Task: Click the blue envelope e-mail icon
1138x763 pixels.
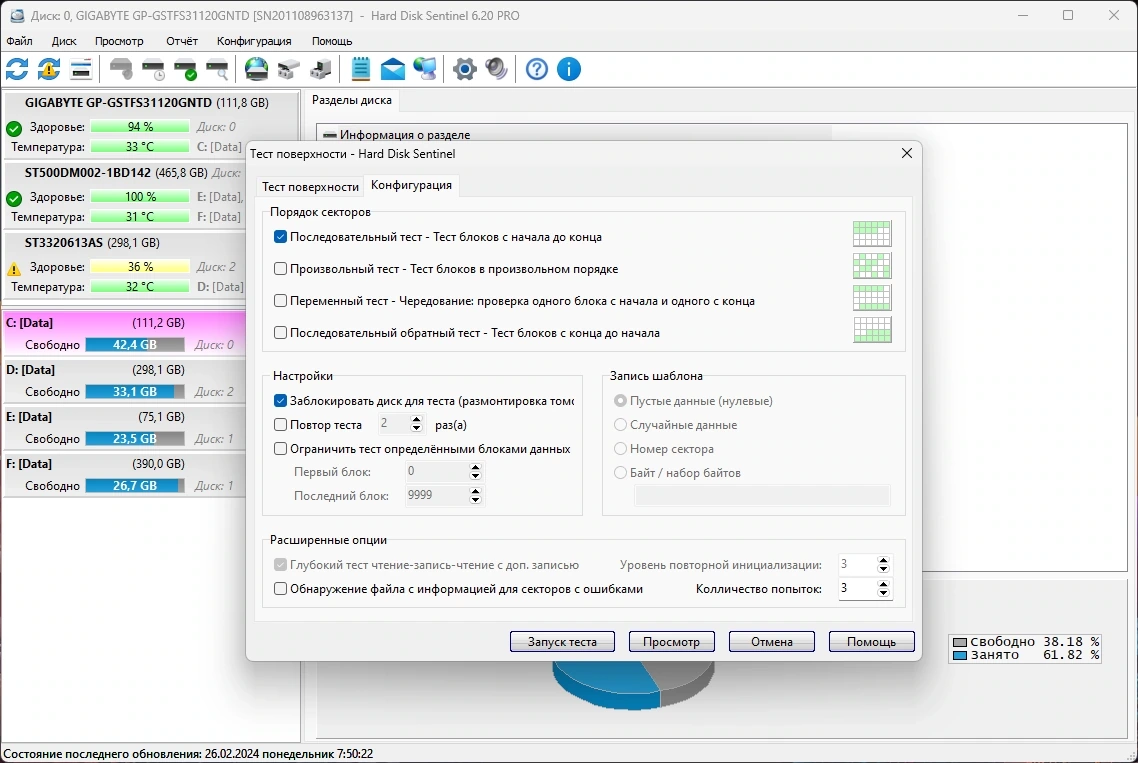Action: click(x=393, y=70)
